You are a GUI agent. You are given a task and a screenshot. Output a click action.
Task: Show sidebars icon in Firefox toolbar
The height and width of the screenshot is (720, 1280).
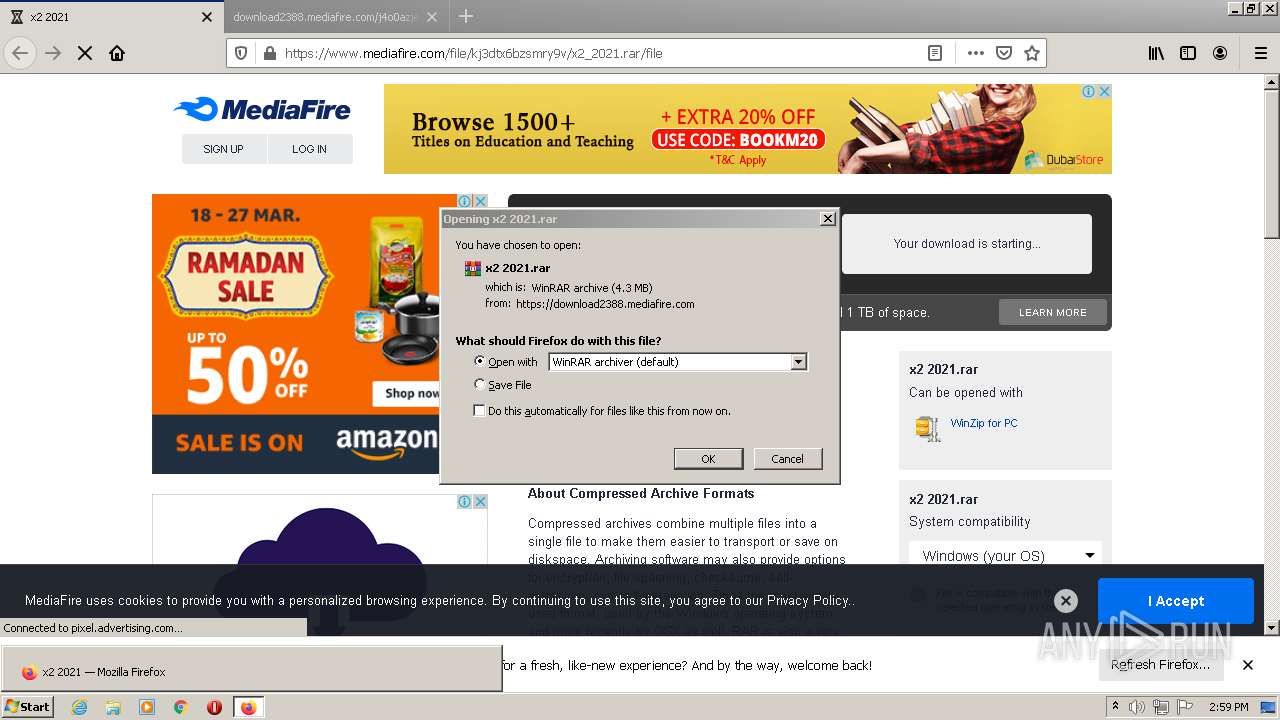pyautogui.click(x=1188, y=53)
